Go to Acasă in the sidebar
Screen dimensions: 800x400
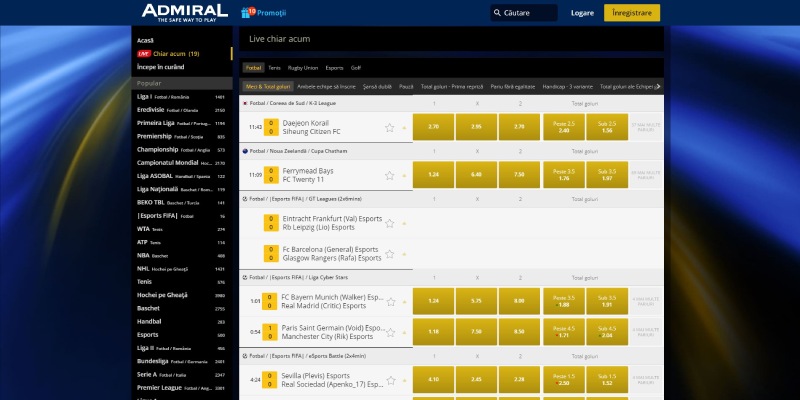145,40
